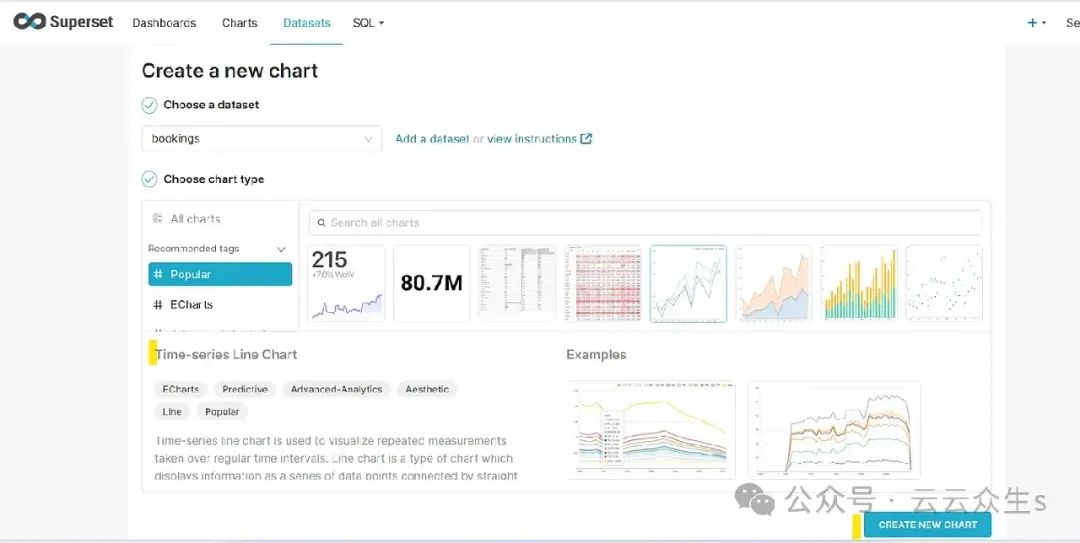Click the Superset logo icon
The height and width of the screenshot is (543, 1080).
click(29, 22)
